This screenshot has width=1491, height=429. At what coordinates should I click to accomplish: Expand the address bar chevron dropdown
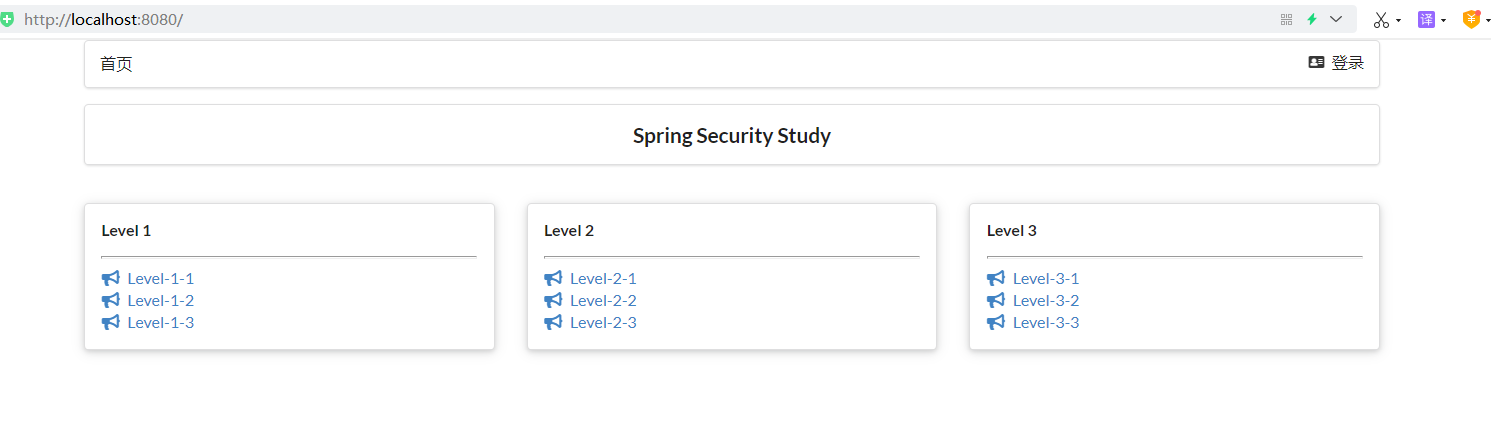pyautogui.click(x=1336, y=19)
